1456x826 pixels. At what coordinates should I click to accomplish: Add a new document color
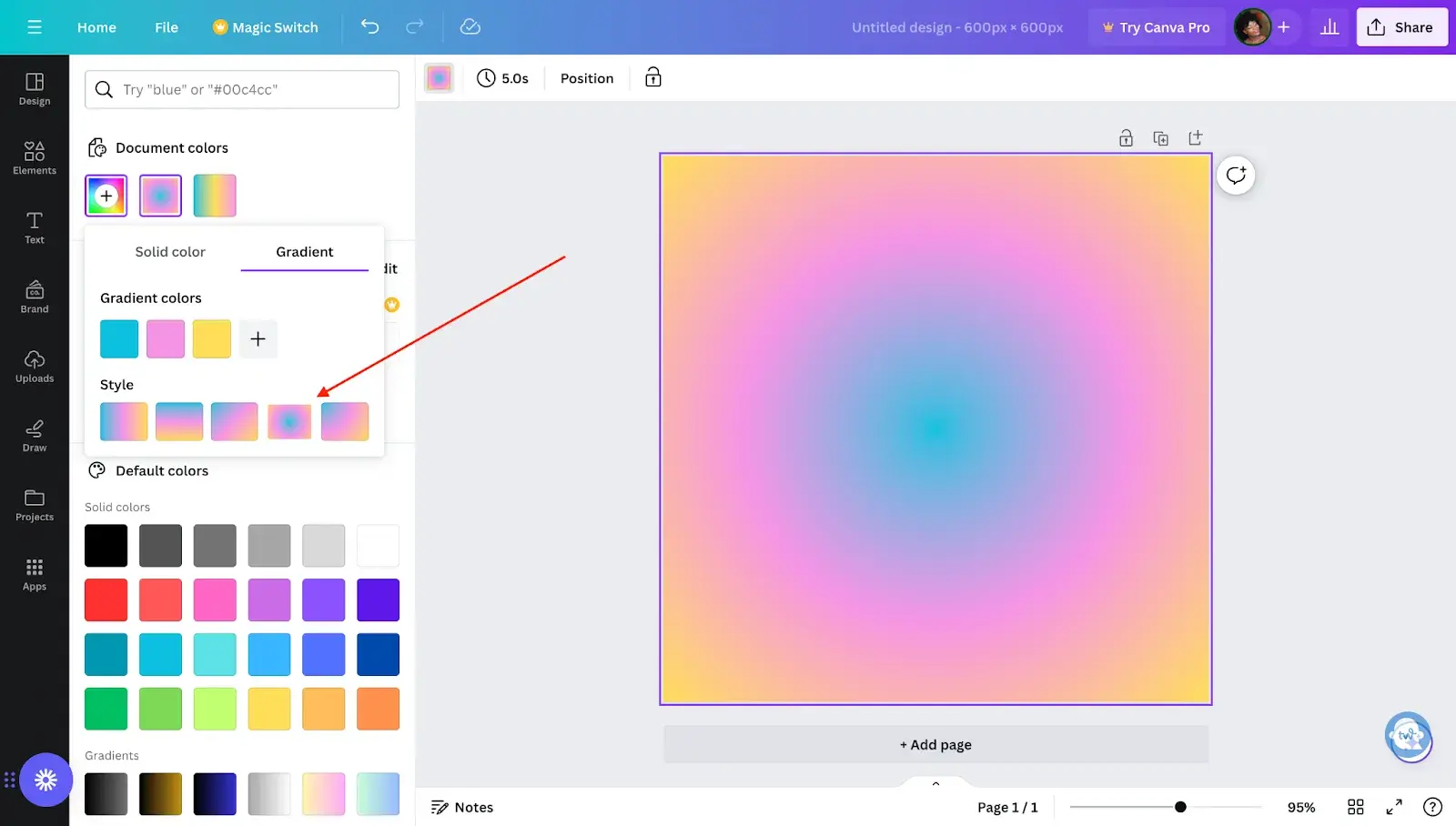[106, 196]
